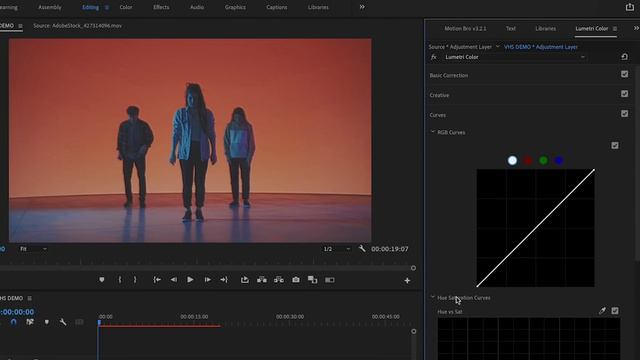Open the Program monitor panel menu icon
The height and width of the screenshot is (360, 640).
[20, 26]
